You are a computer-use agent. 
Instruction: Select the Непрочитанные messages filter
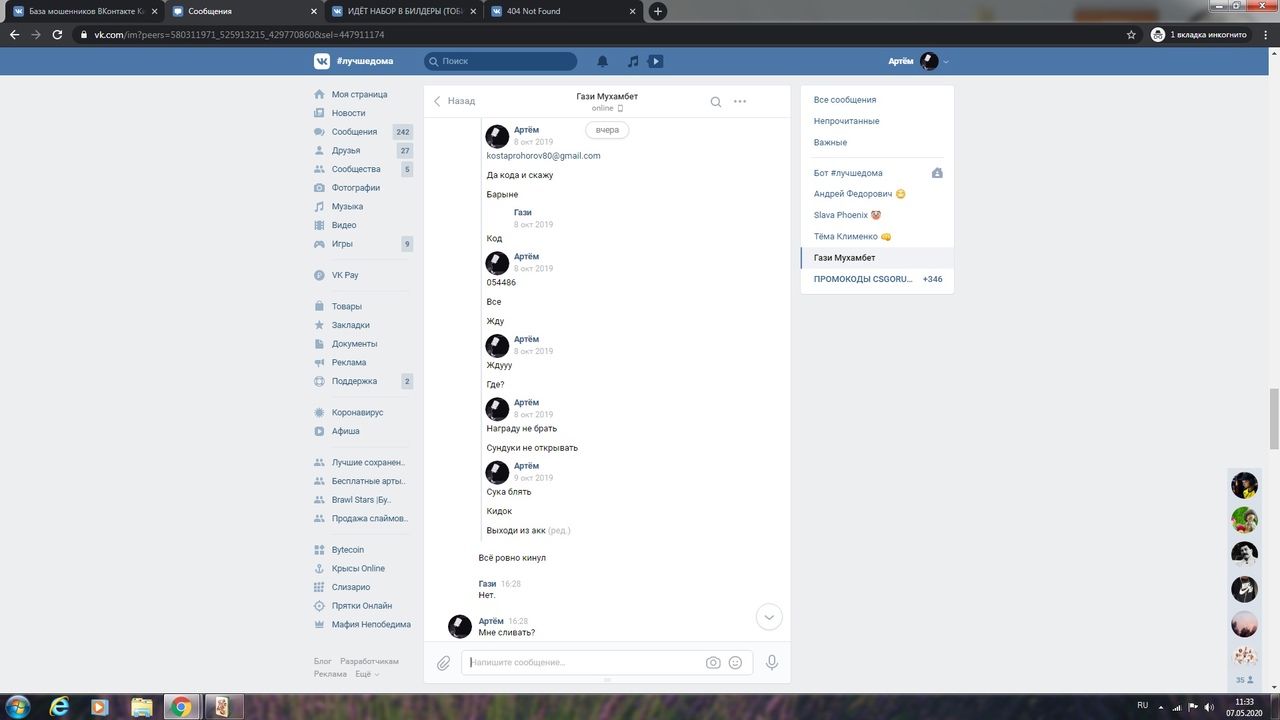846,121
